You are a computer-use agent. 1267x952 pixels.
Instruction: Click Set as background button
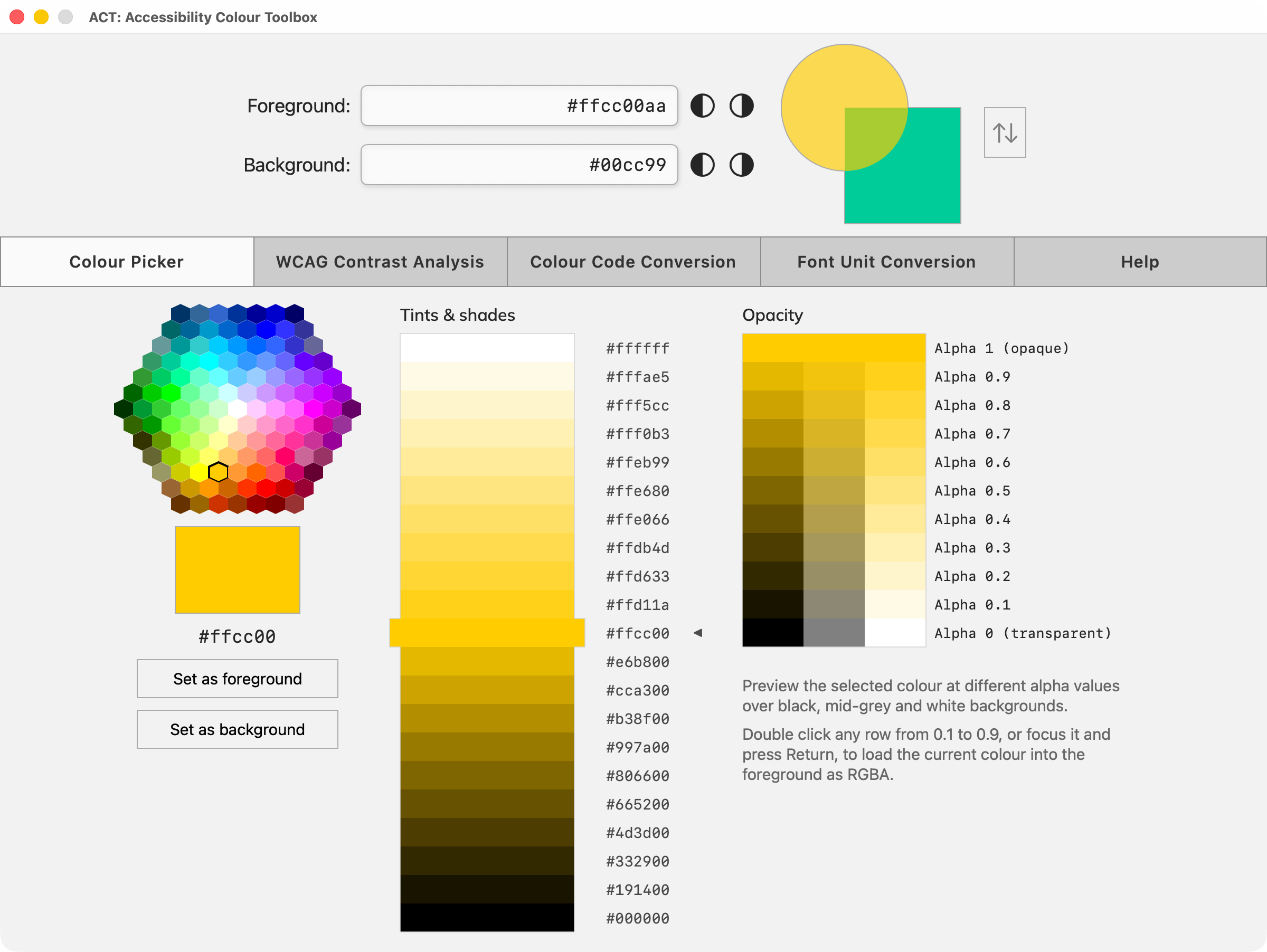pyautogui.click(x=237, y=729)
